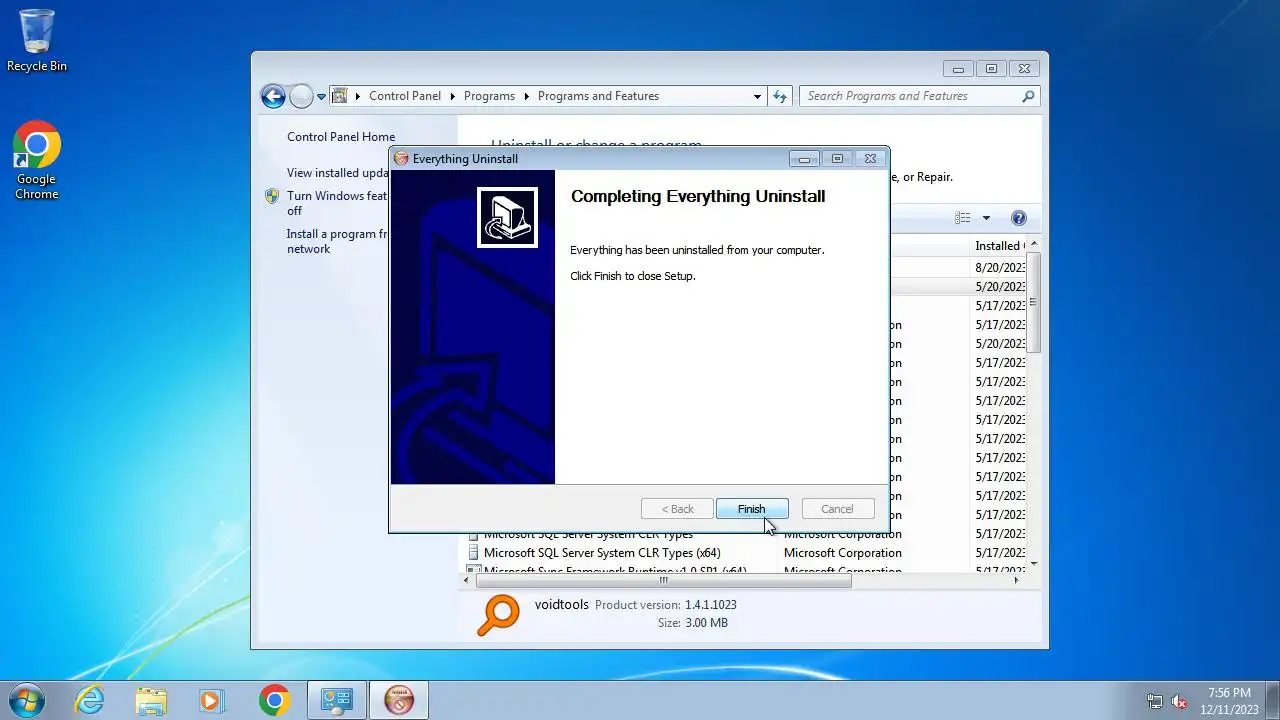Expand the address bar history dropdown
The height and width of the screenshot is (720, 1280).
pyautogui.click(x=757, y=96)
